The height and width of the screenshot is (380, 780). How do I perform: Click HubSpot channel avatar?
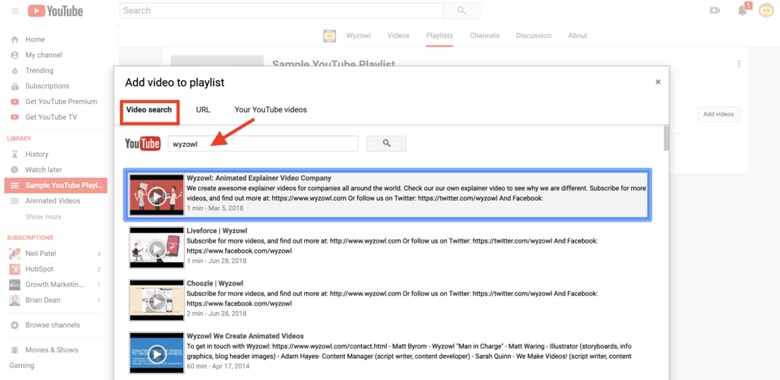pos(15,269)
